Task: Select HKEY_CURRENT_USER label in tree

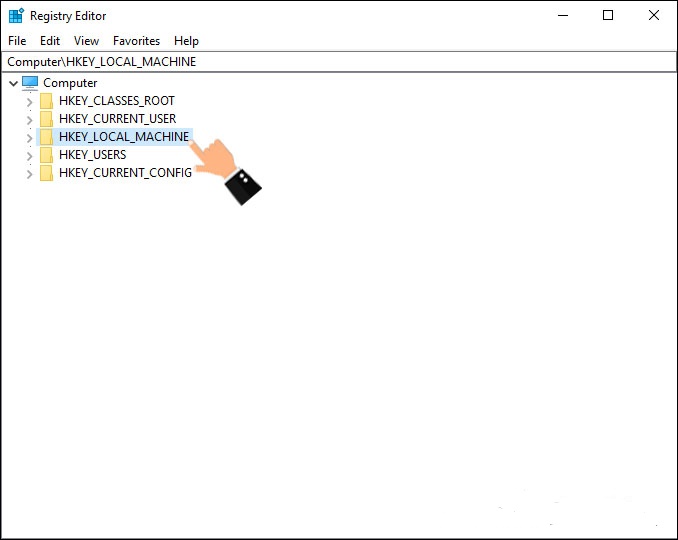Action: click(118, 118)
